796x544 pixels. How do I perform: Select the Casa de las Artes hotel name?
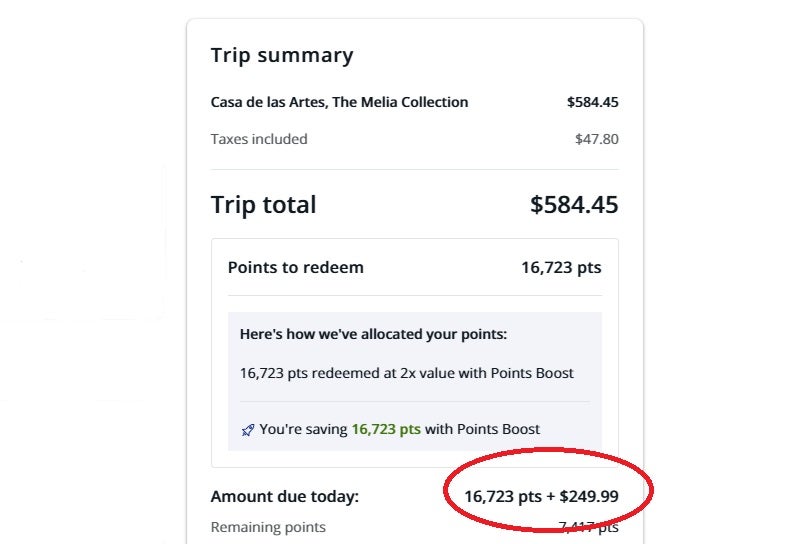tap(339, 102)
